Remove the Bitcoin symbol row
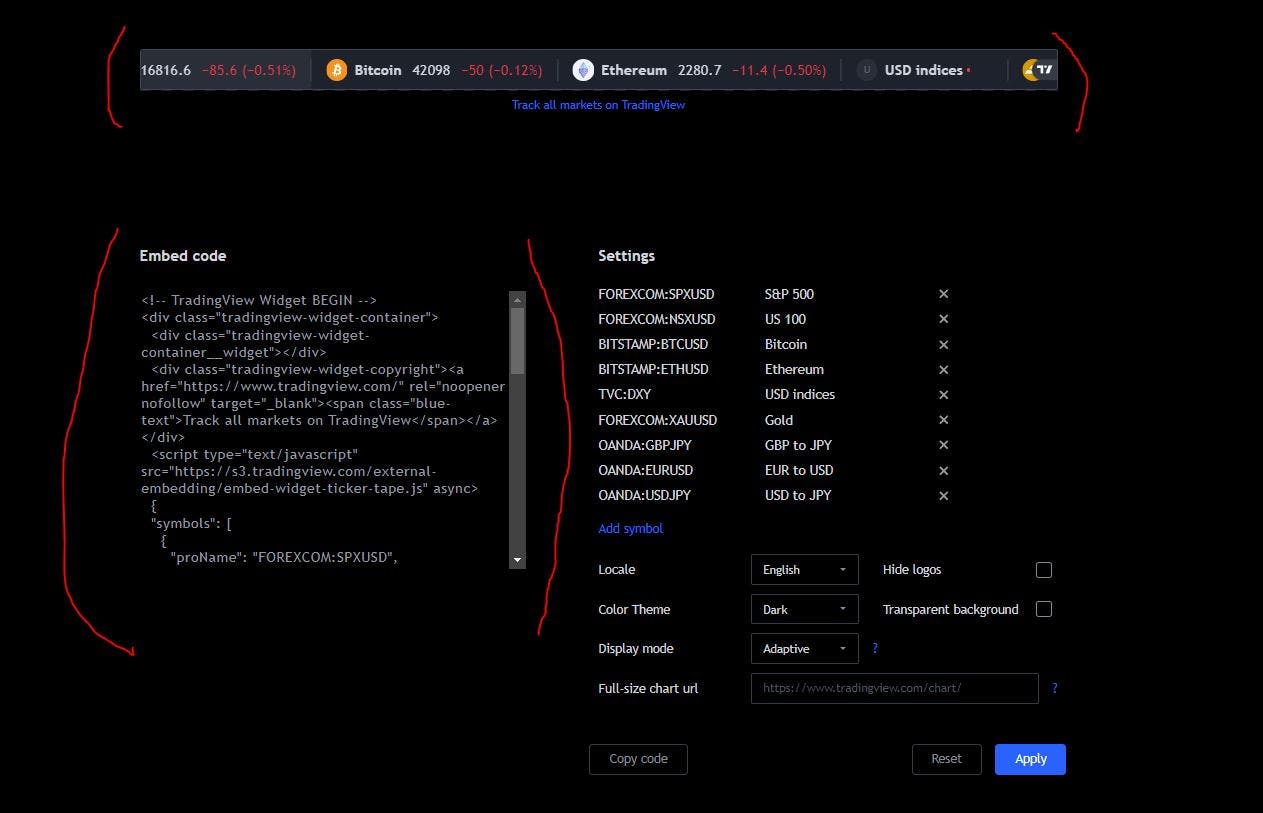The height and width of the screenshot is (813, 1263). pyautogui.click(x=943, y=345)
